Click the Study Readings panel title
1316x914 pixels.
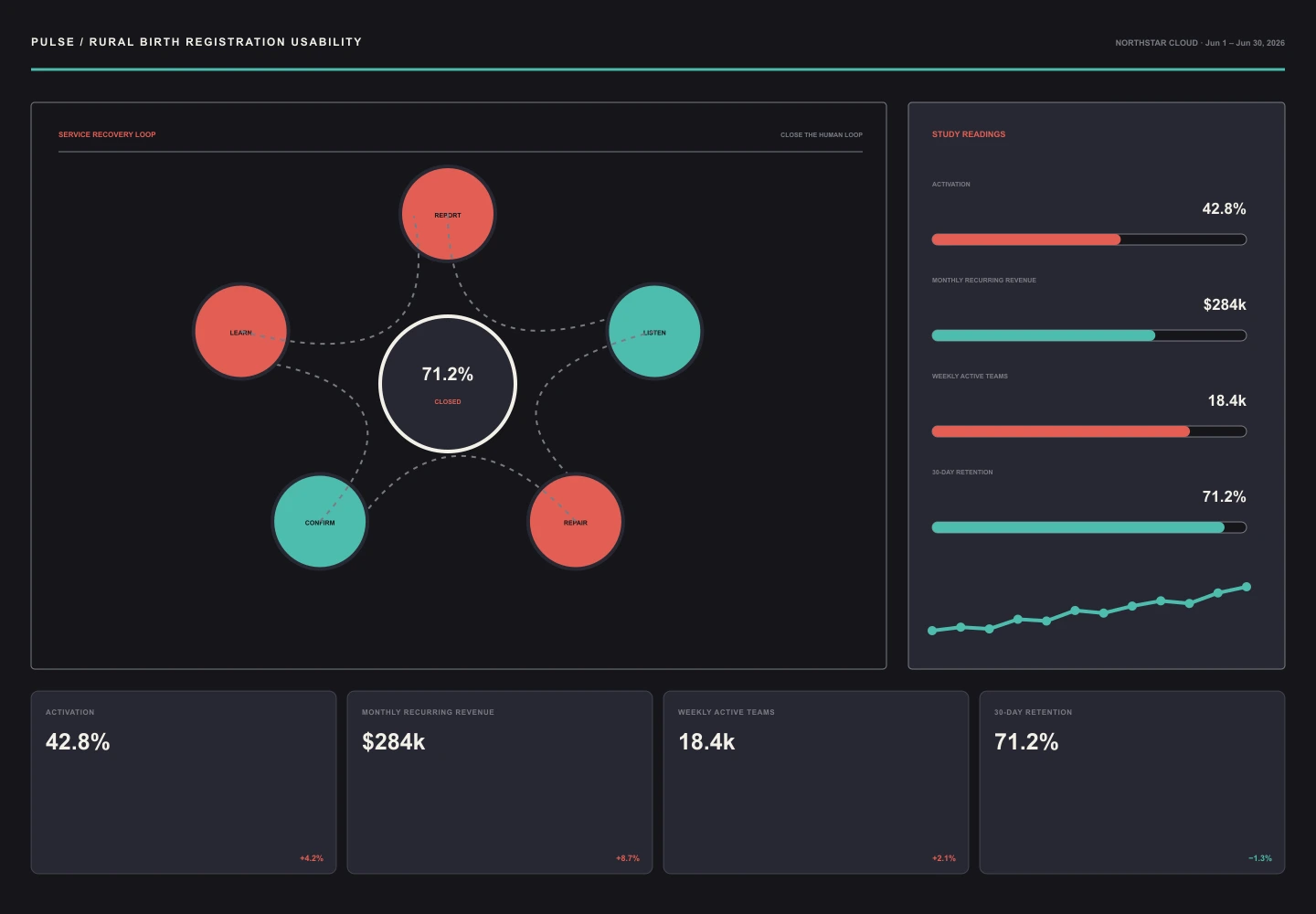[x=969, y=134]
